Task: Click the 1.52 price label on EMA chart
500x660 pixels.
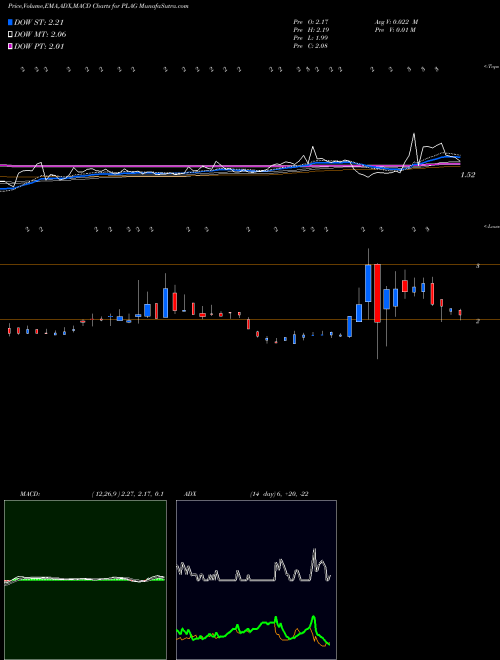Action: click(x=468, y=175)
